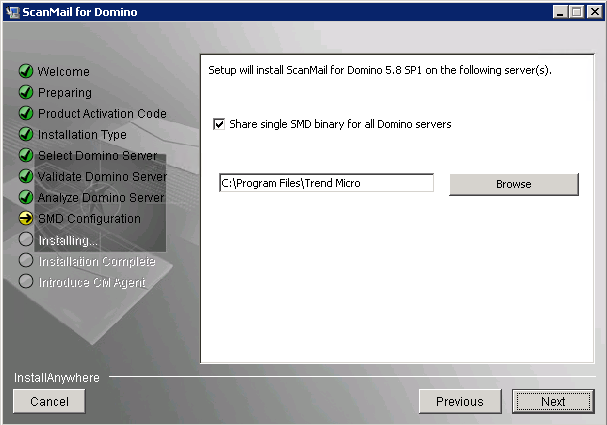The height and width of the screenshot is (425, 607).
Task: Click the yellow arrow icon for SMD Configuration
Action: [x=26, y=219]
